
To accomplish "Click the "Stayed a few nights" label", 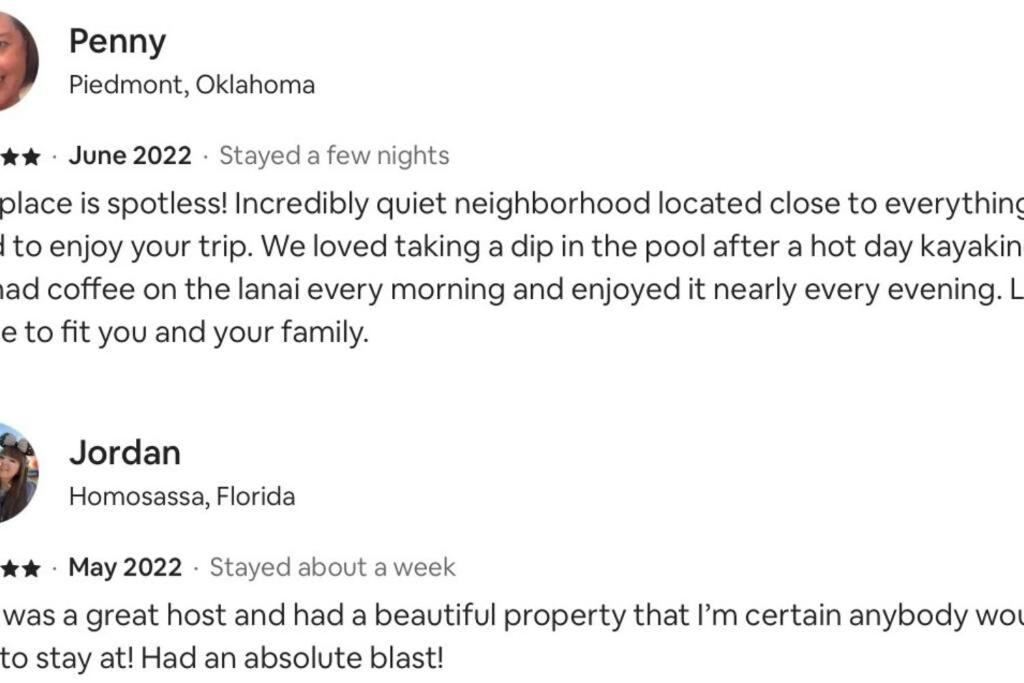I will point(334,155).
